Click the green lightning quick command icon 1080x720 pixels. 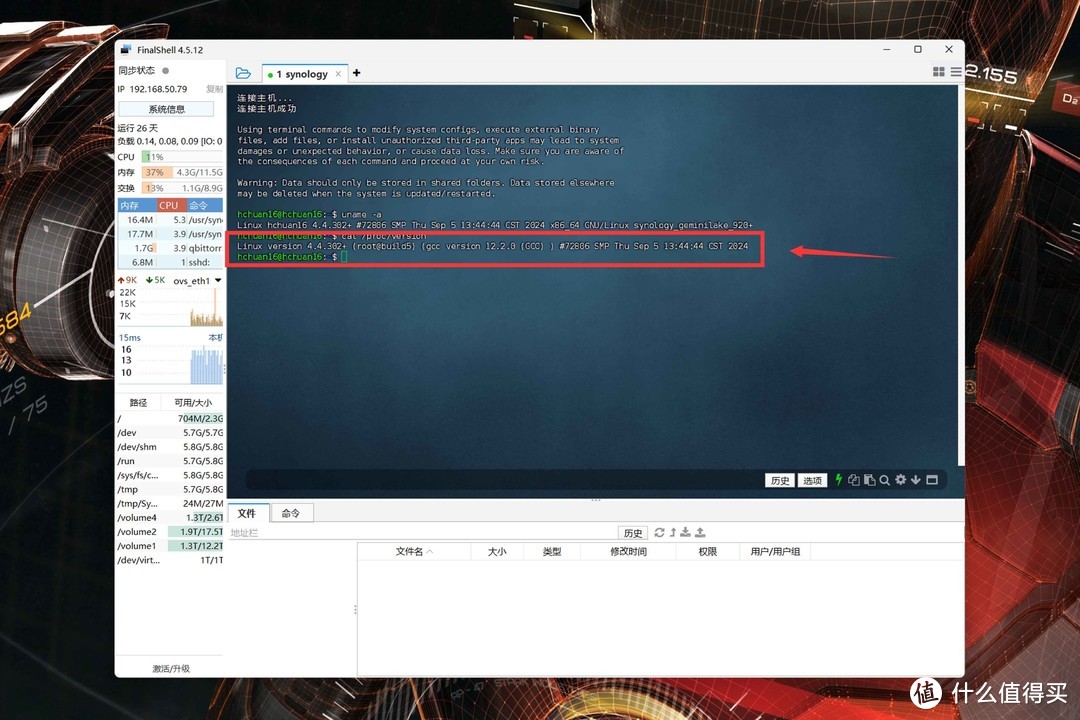click(838, 480)
